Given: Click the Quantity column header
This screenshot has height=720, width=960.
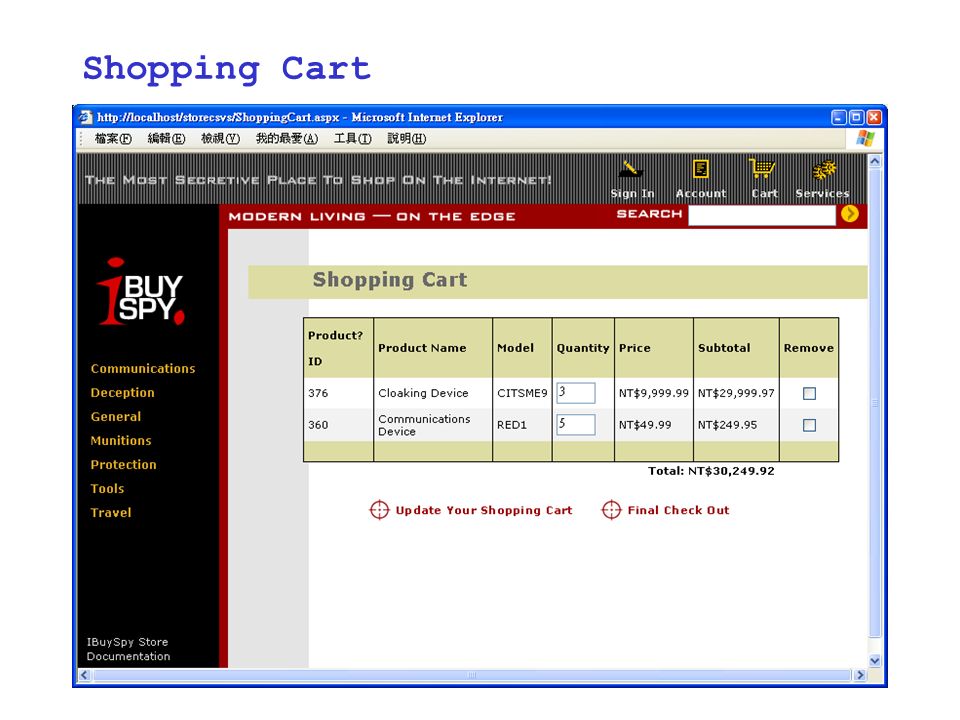Looking at the screenshot, I should click(583, 348).
